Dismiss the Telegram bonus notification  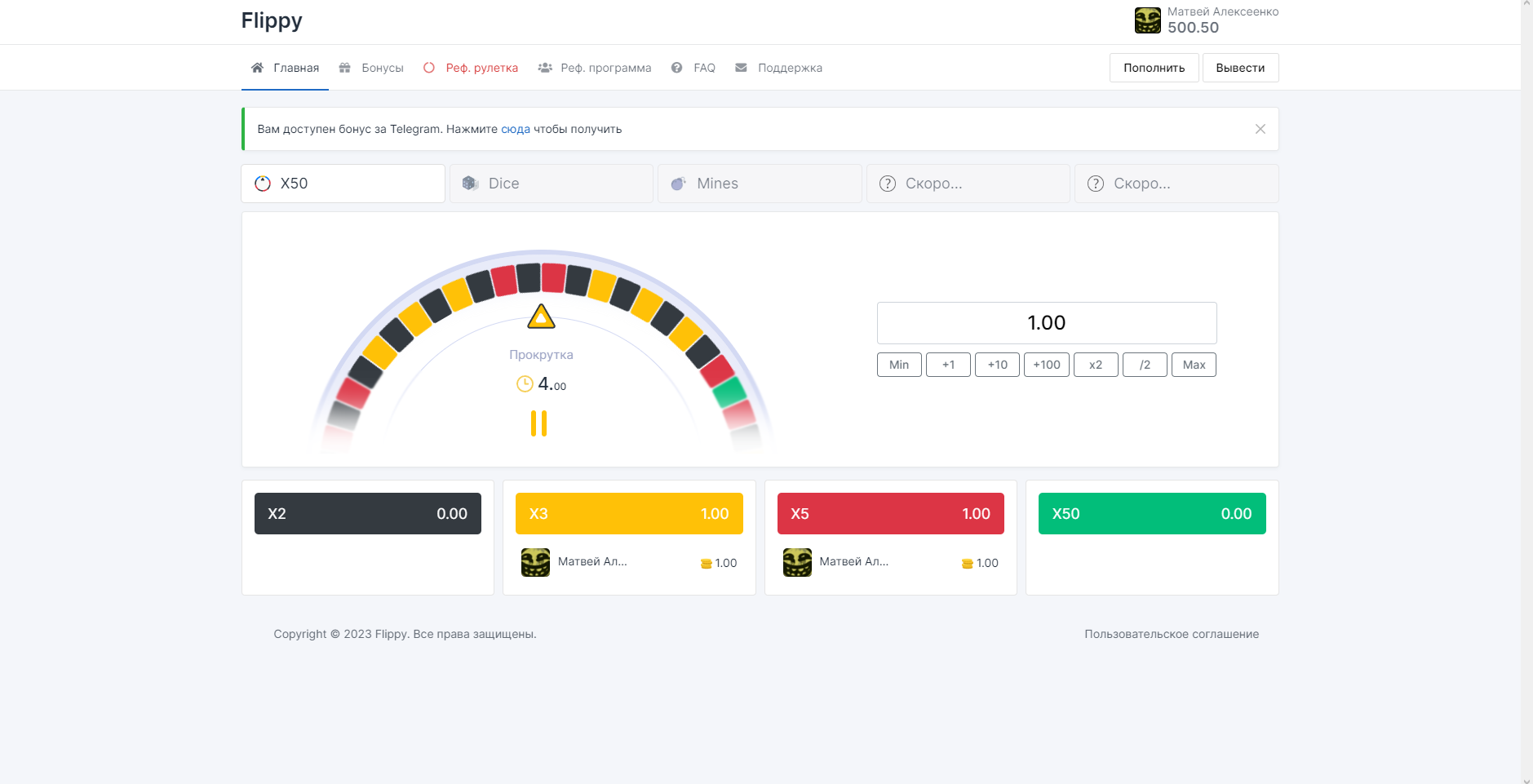pos(1260,129)
